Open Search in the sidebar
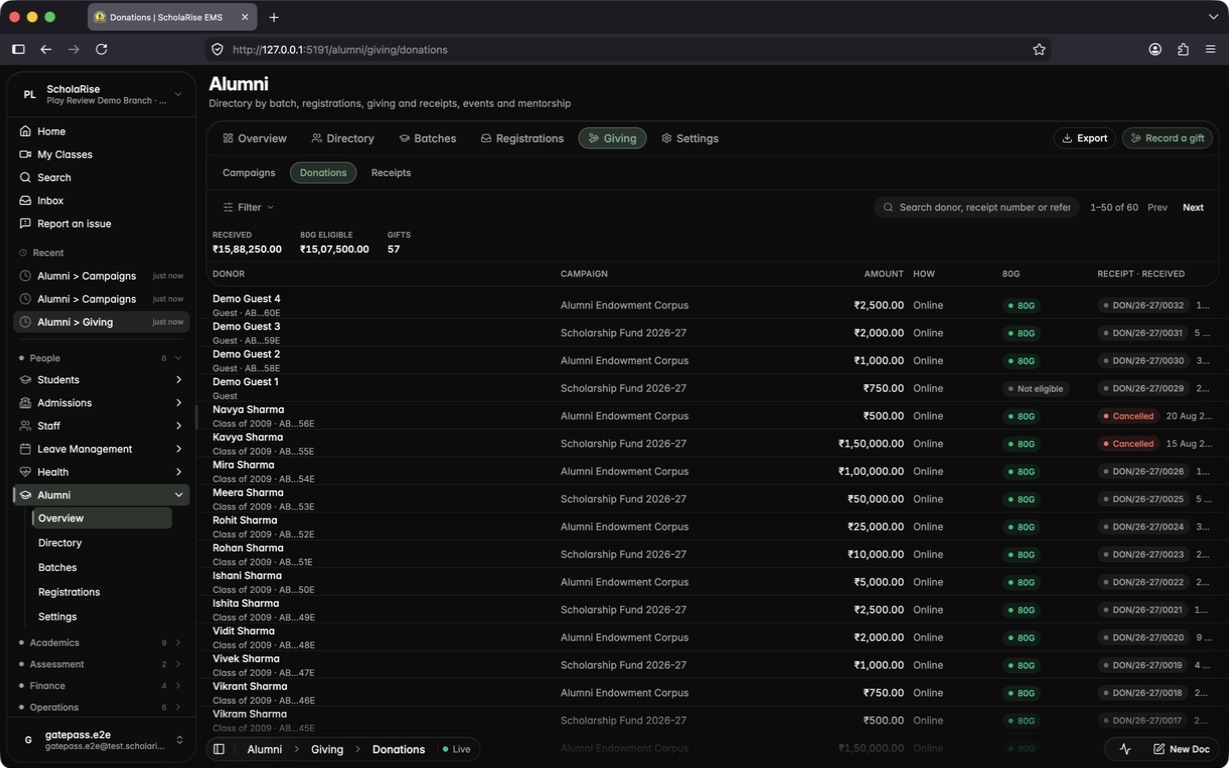This screenshot has width=1229, height=768. click(x=100, y=177)
